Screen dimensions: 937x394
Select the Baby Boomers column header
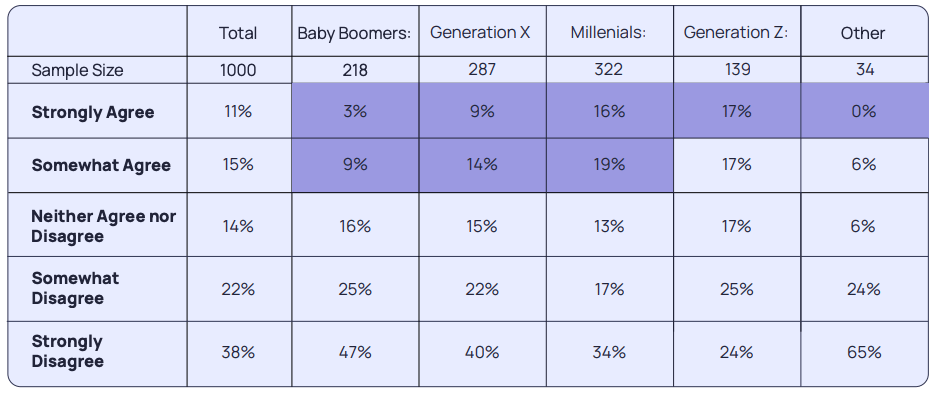(x=354, y=33)
